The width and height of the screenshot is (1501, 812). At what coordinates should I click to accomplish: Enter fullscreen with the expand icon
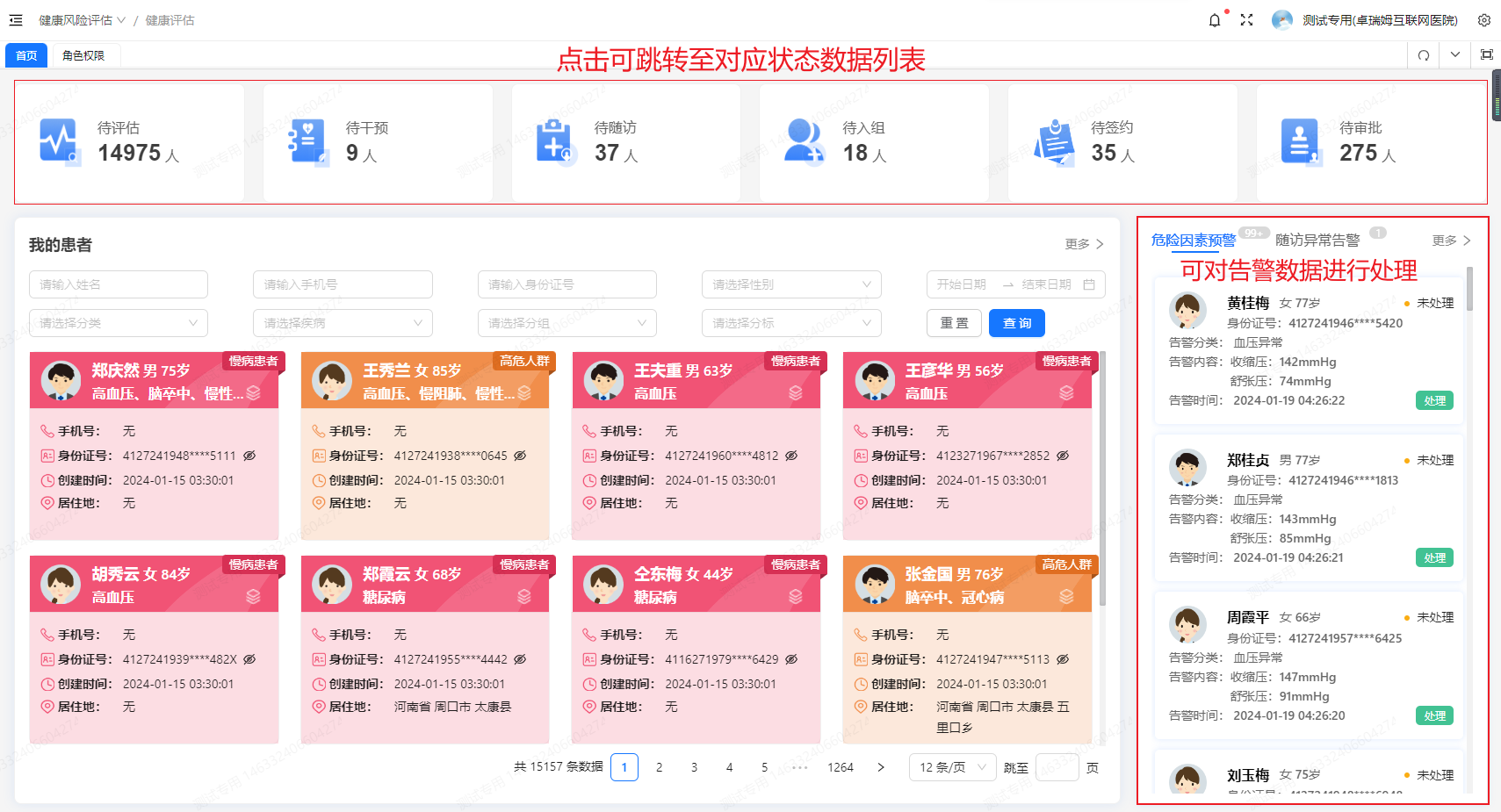point(1246,20)
